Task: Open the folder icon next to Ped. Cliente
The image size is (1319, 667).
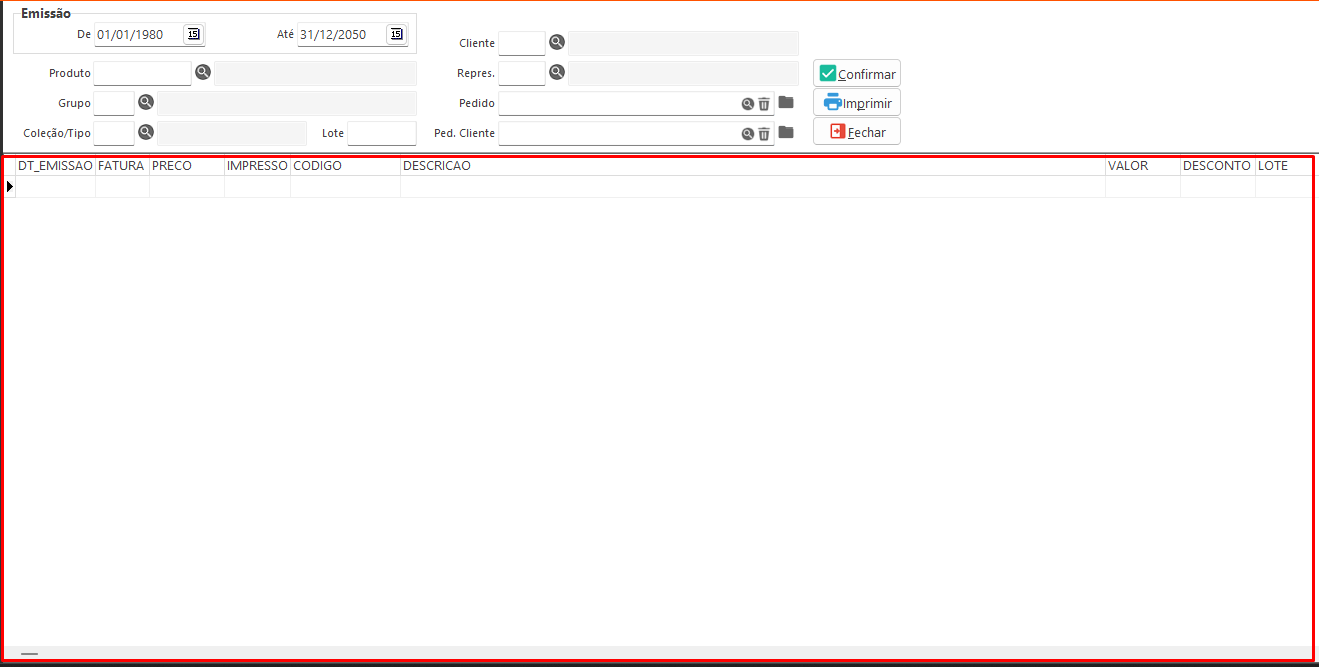Action: pos(786,132)
